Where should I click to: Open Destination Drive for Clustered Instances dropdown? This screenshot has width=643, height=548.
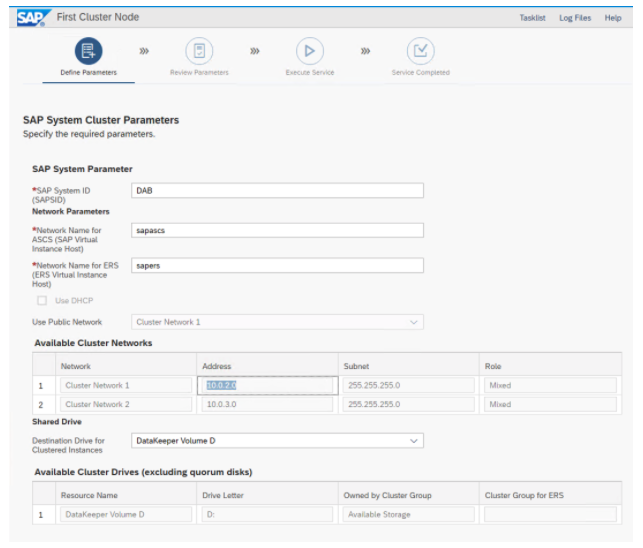point(277,441)
